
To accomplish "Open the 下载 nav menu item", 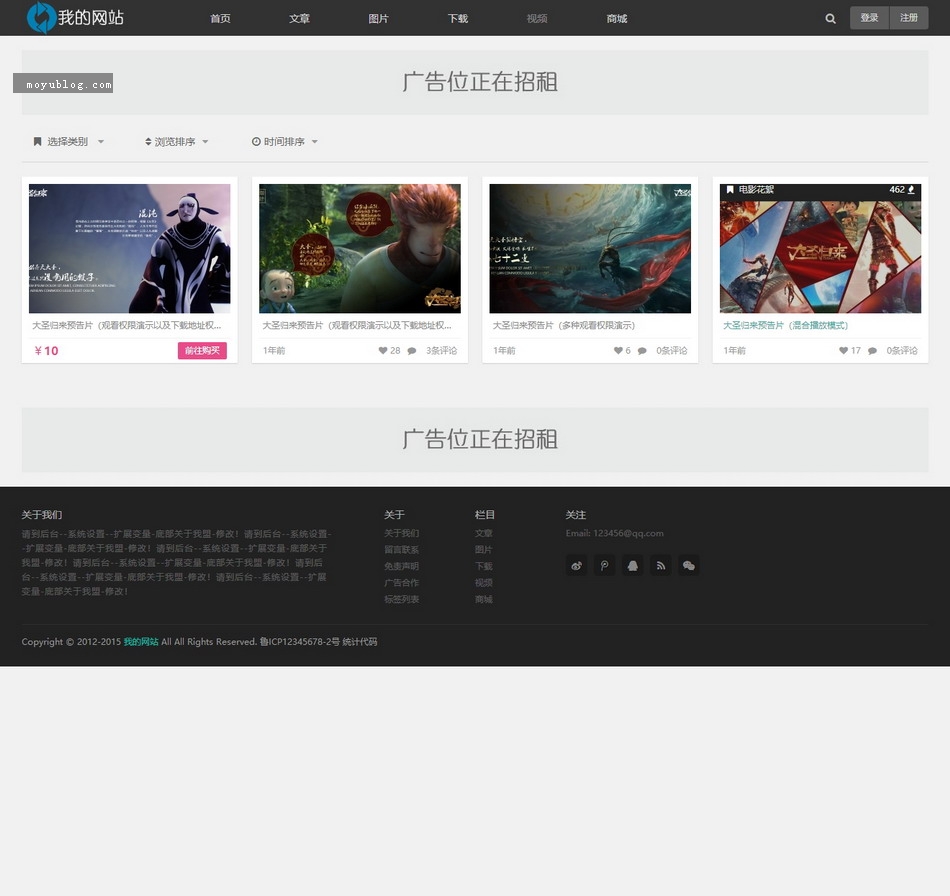I will pyautogui.click(x=458, y=19).
